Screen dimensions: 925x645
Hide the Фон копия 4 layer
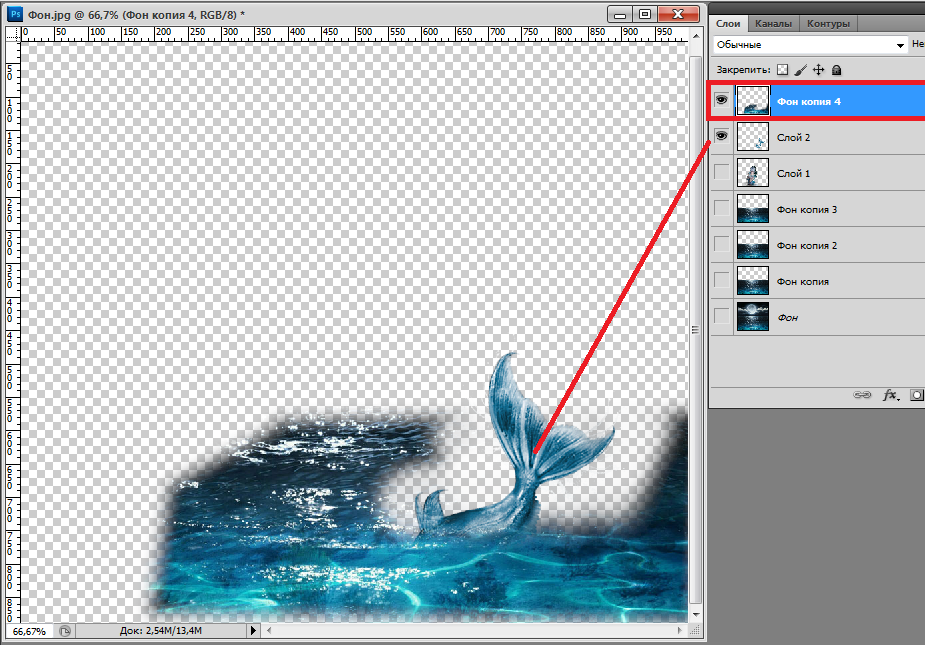click(721, 100)
